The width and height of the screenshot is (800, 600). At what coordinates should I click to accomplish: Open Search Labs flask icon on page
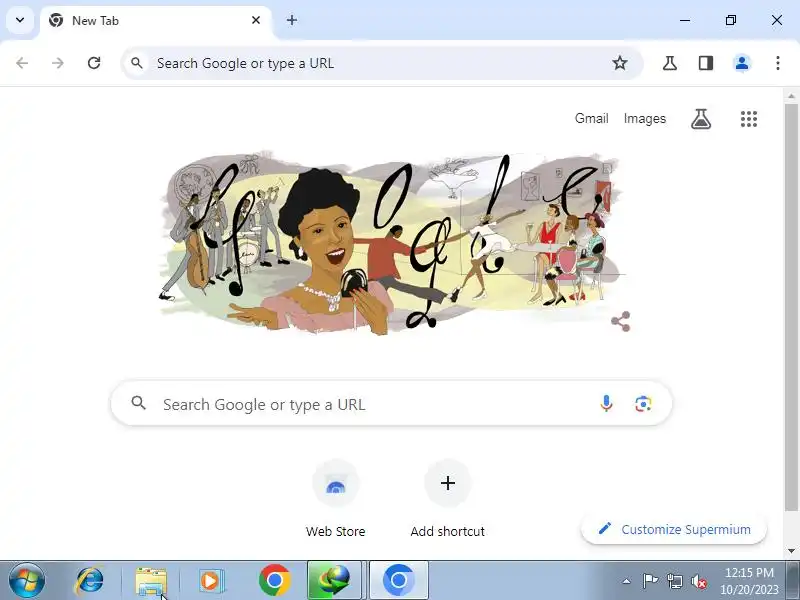tap(701, 119)
